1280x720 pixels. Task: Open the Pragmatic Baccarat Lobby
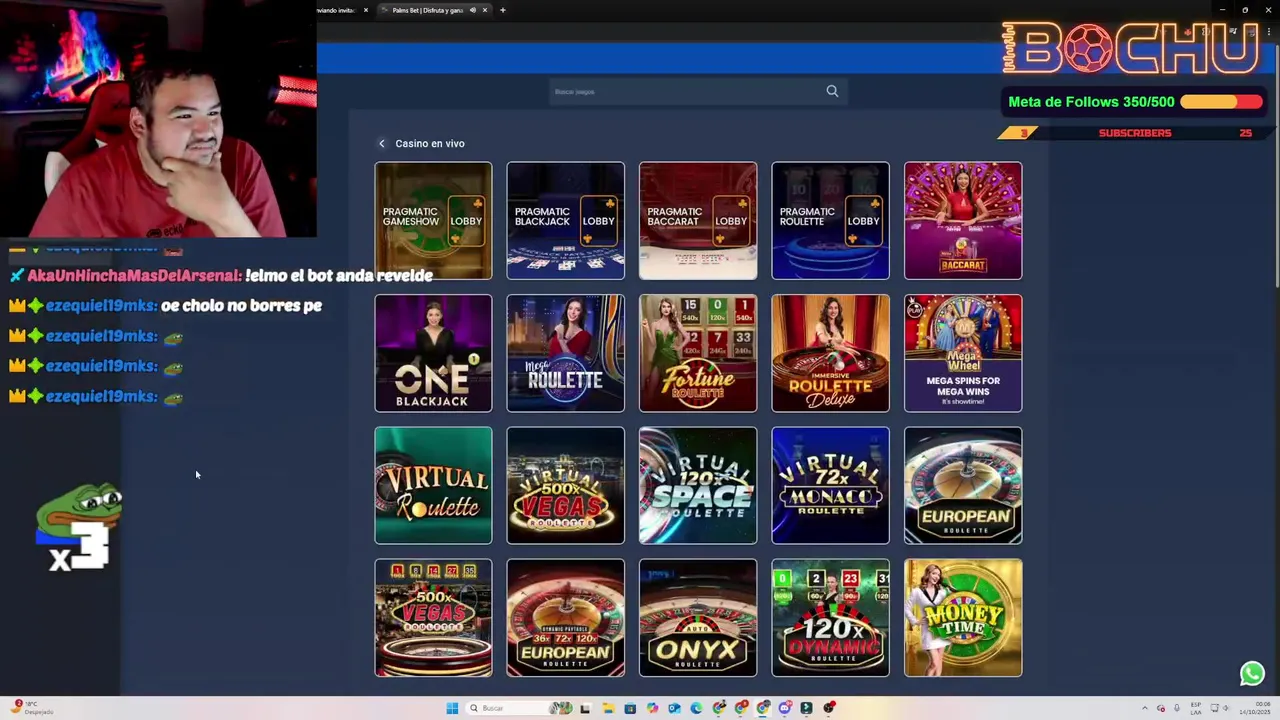tap(698, 220)
